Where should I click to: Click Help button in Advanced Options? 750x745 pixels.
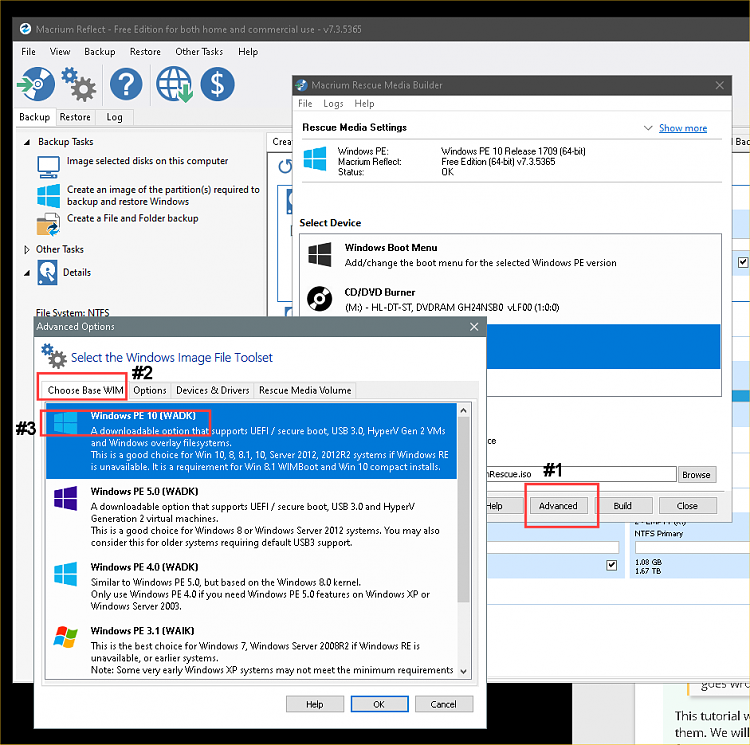point(315,704)
